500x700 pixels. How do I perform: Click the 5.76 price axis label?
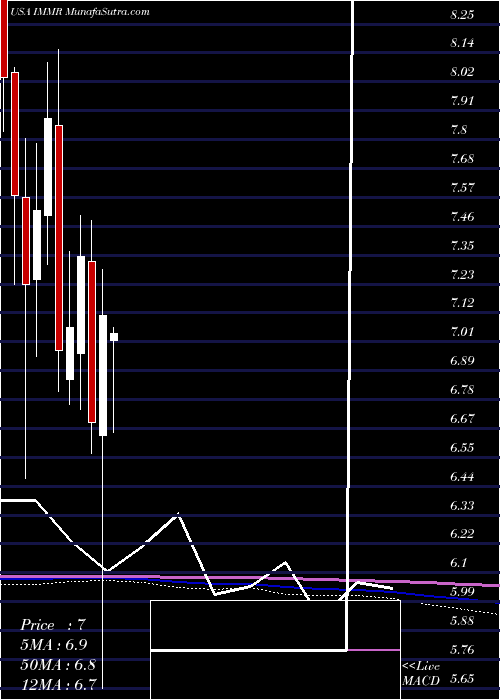click(x=462, y=650)
